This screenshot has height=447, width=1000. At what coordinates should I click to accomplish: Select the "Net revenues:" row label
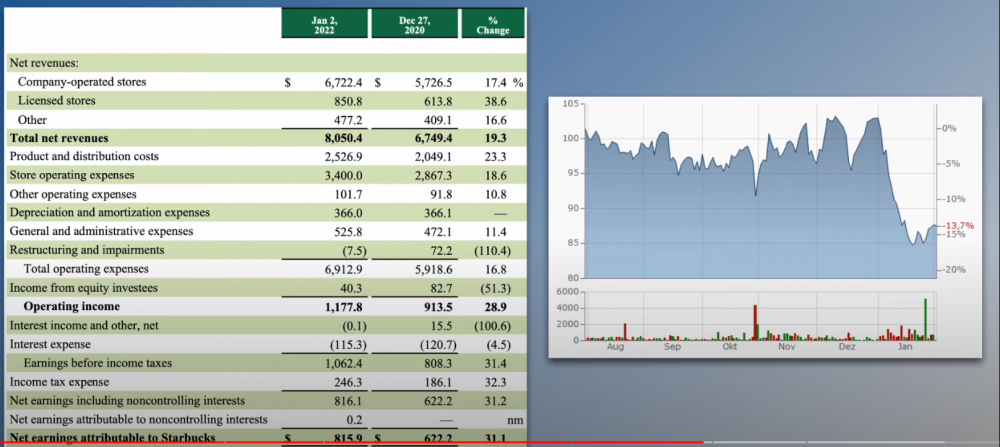pyautogui.click(x=42, y=63)
